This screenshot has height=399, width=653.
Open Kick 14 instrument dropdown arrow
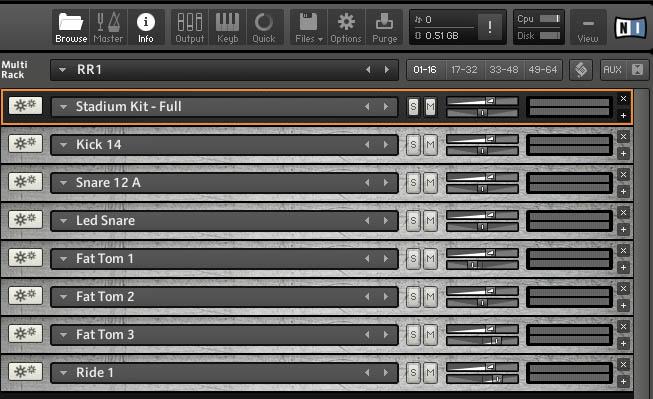click(63, 145)
